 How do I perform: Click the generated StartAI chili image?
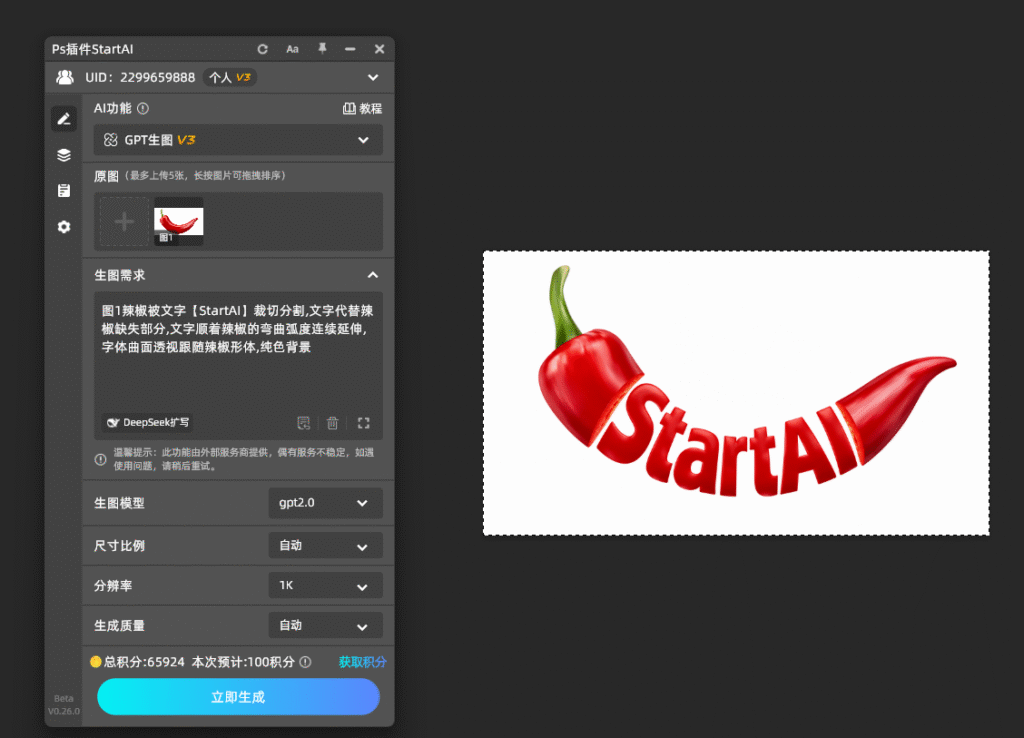(x=736, y=393)
